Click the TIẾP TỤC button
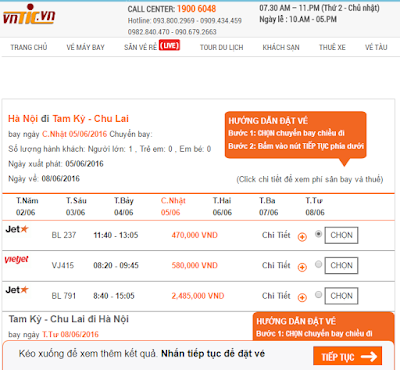The width and height of the screenshot is (400, 370). [x=347, y=356]
